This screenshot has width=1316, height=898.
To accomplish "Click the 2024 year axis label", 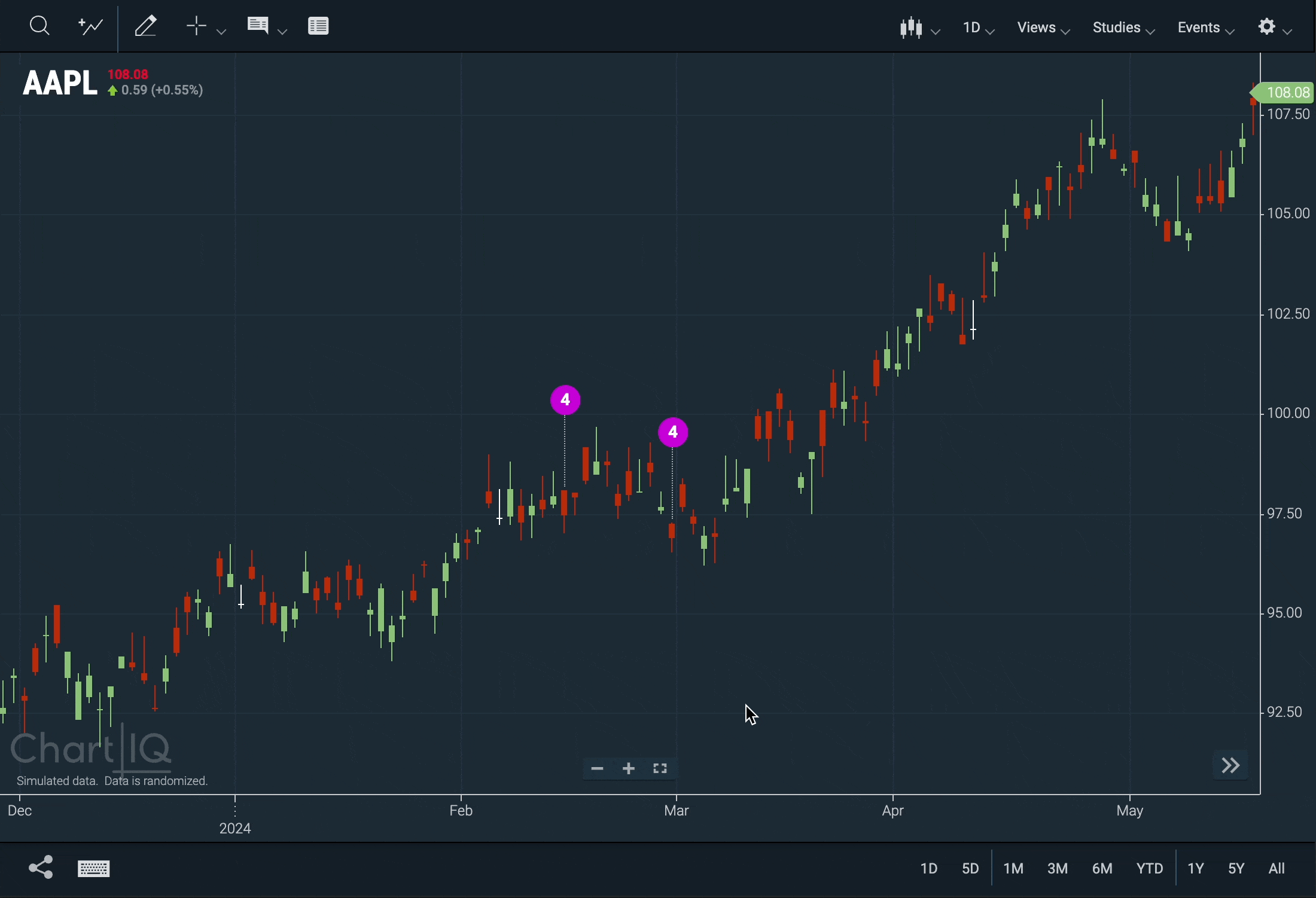I will click(x=235, y=829).
